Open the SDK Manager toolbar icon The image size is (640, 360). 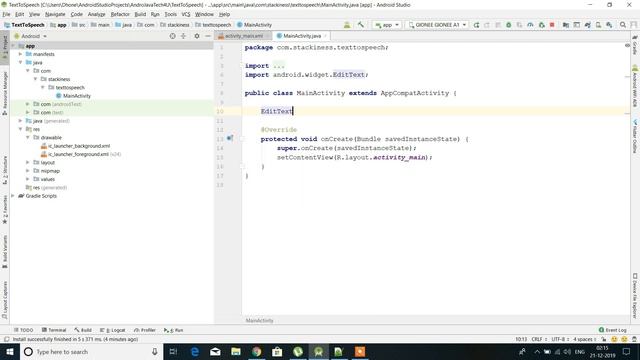click(x=609, y=25)
